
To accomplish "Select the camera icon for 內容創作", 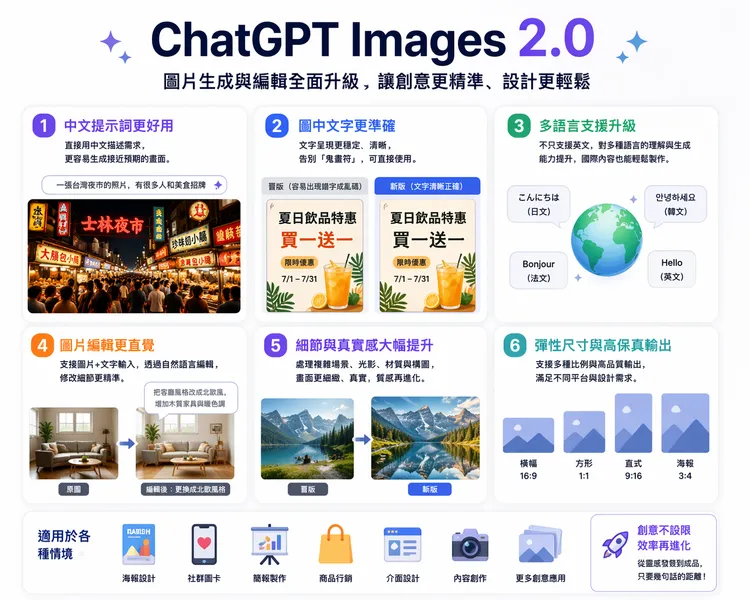I will (470, 545).
